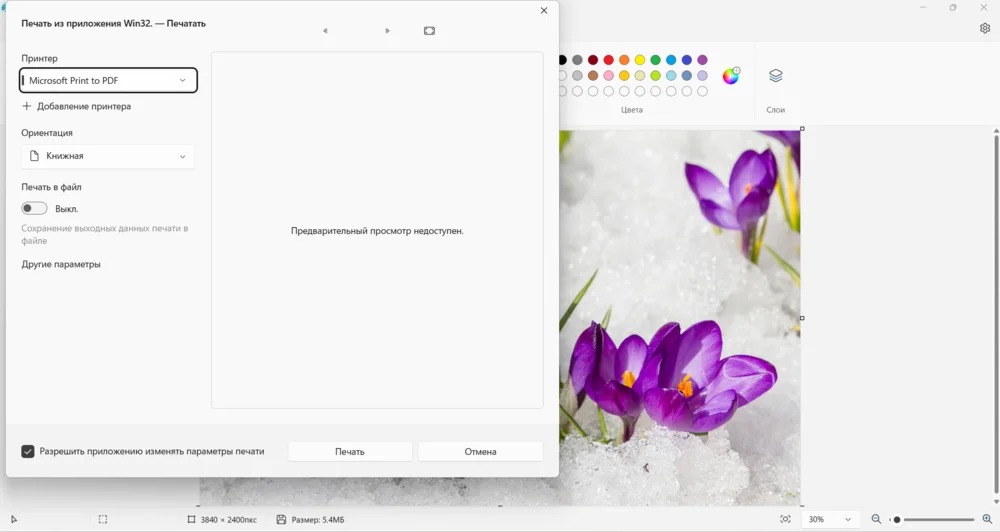Open the Другие параметры link
The width and height of the screenshot is (1000, 532).
pos(61,264)
